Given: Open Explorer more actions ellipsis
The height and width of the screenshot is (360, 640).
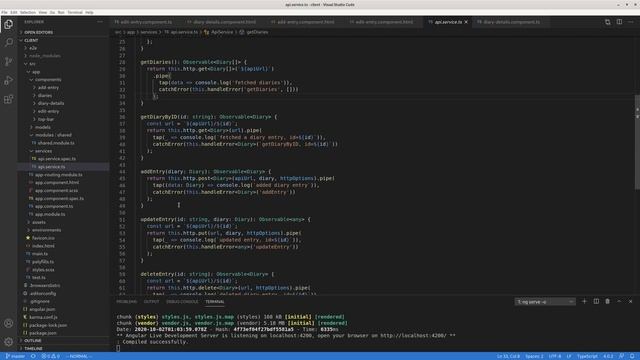Looking at the screenshot, I should [100, 22].
